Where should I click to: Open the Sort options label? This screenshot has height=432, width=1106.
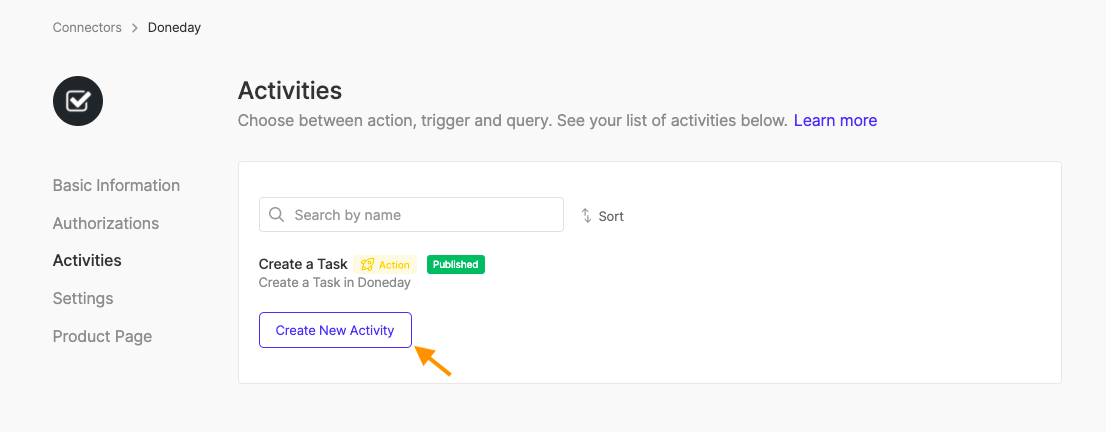[x=611, y=216]
